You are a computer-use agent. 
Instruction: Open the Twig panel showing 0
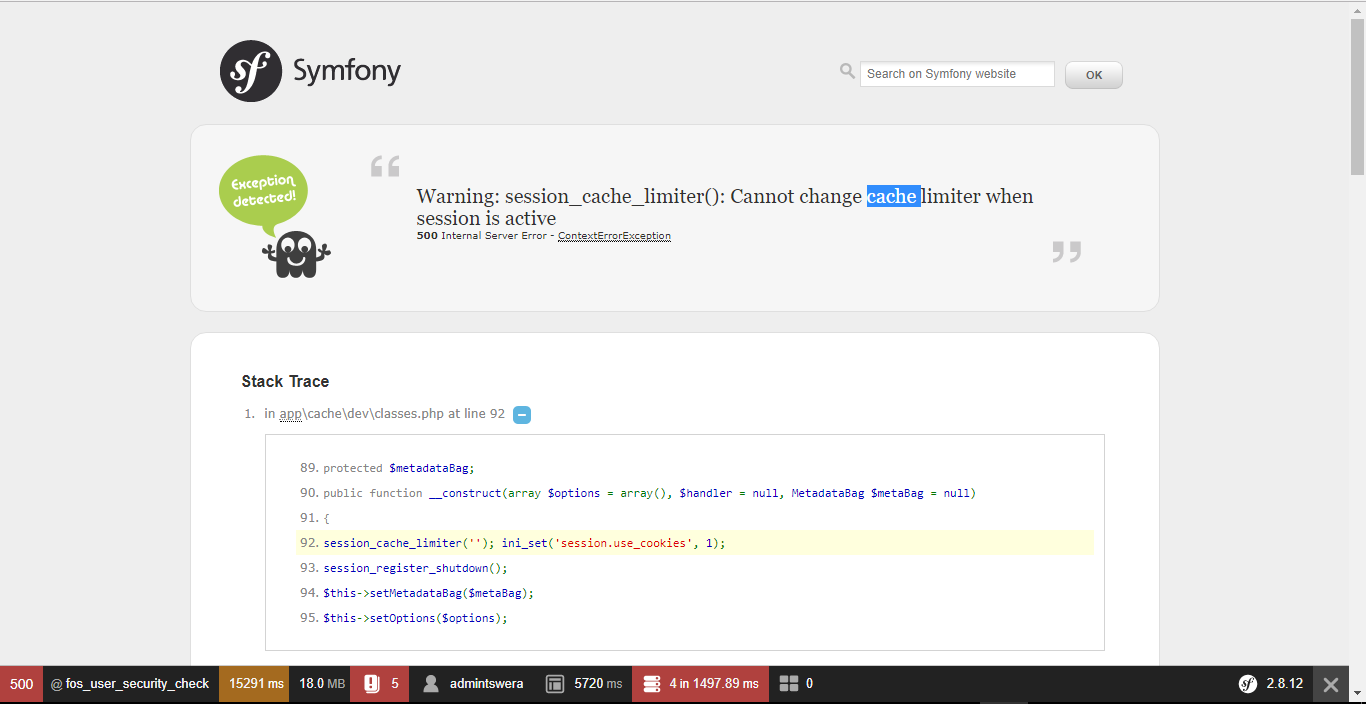pos(796,683)
